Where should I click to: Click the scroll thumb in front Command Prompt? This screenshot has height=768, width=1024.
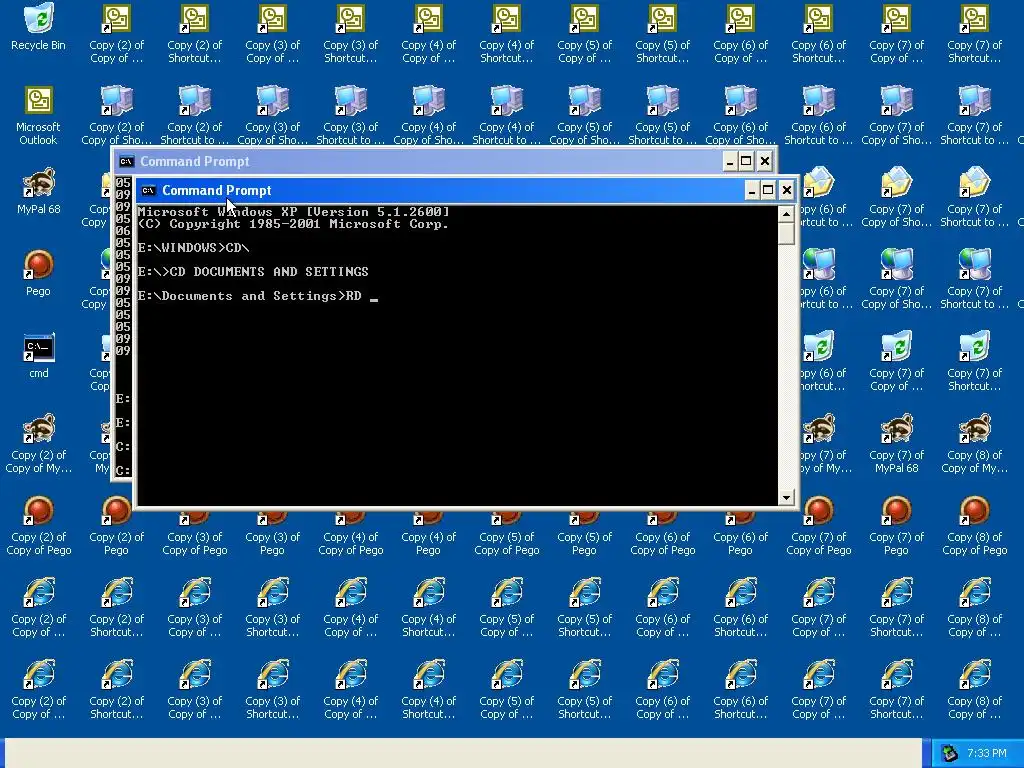(786, 233)
